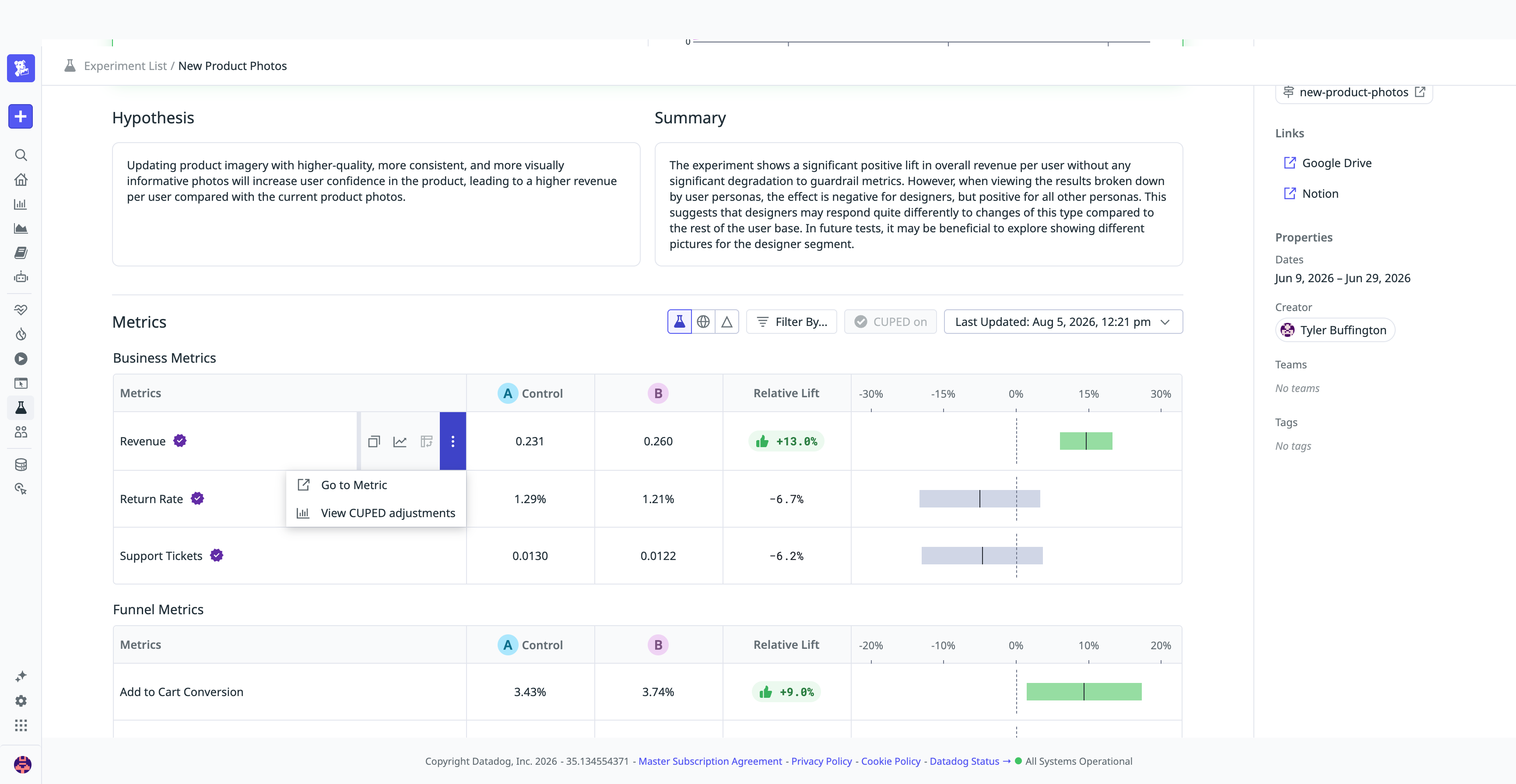Toggle the CUPED on button

click(x=891, y=322)
